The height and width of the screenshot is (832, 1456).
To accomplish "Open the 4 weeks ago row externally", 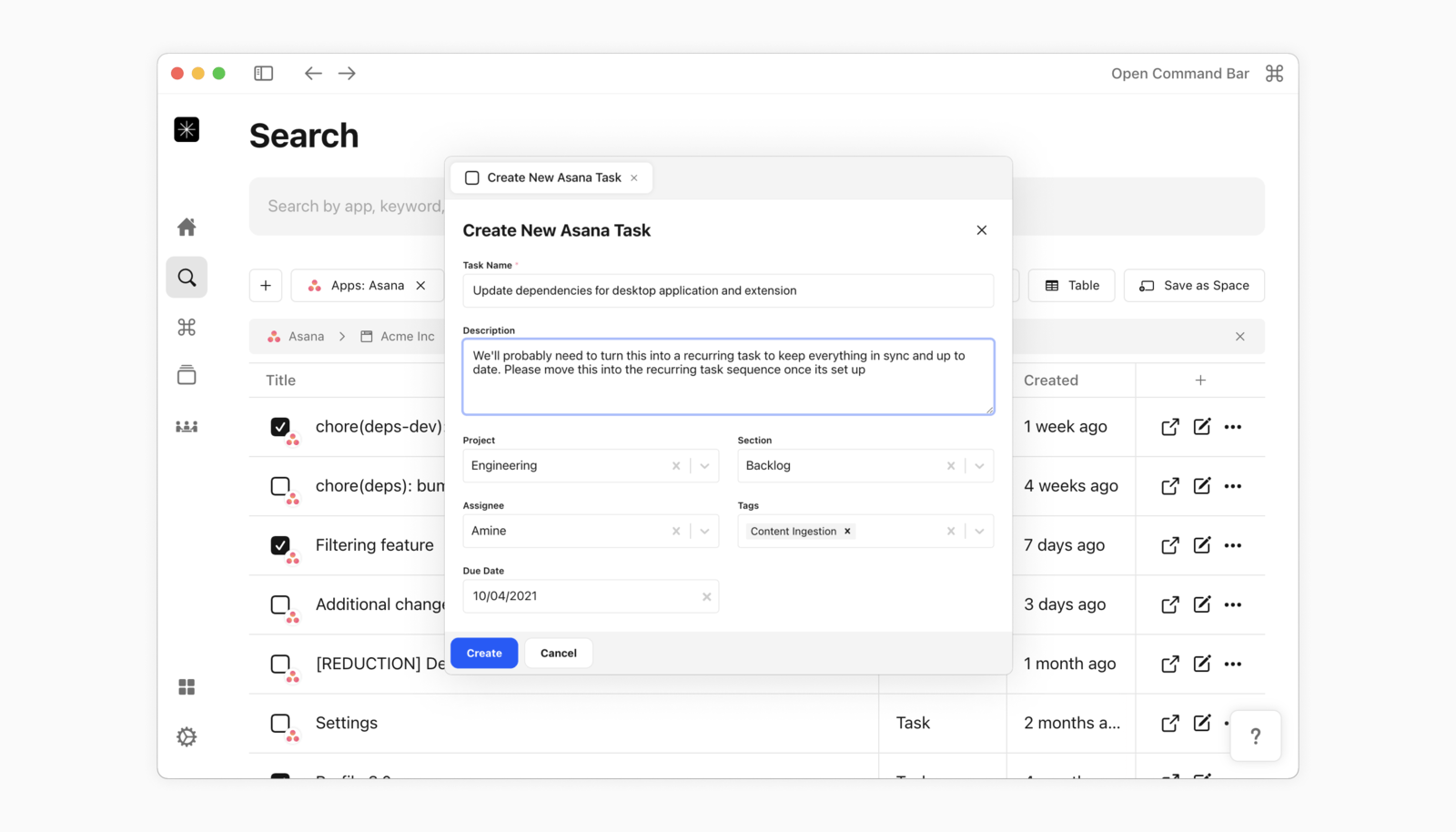I will [x=1170, y=486].
